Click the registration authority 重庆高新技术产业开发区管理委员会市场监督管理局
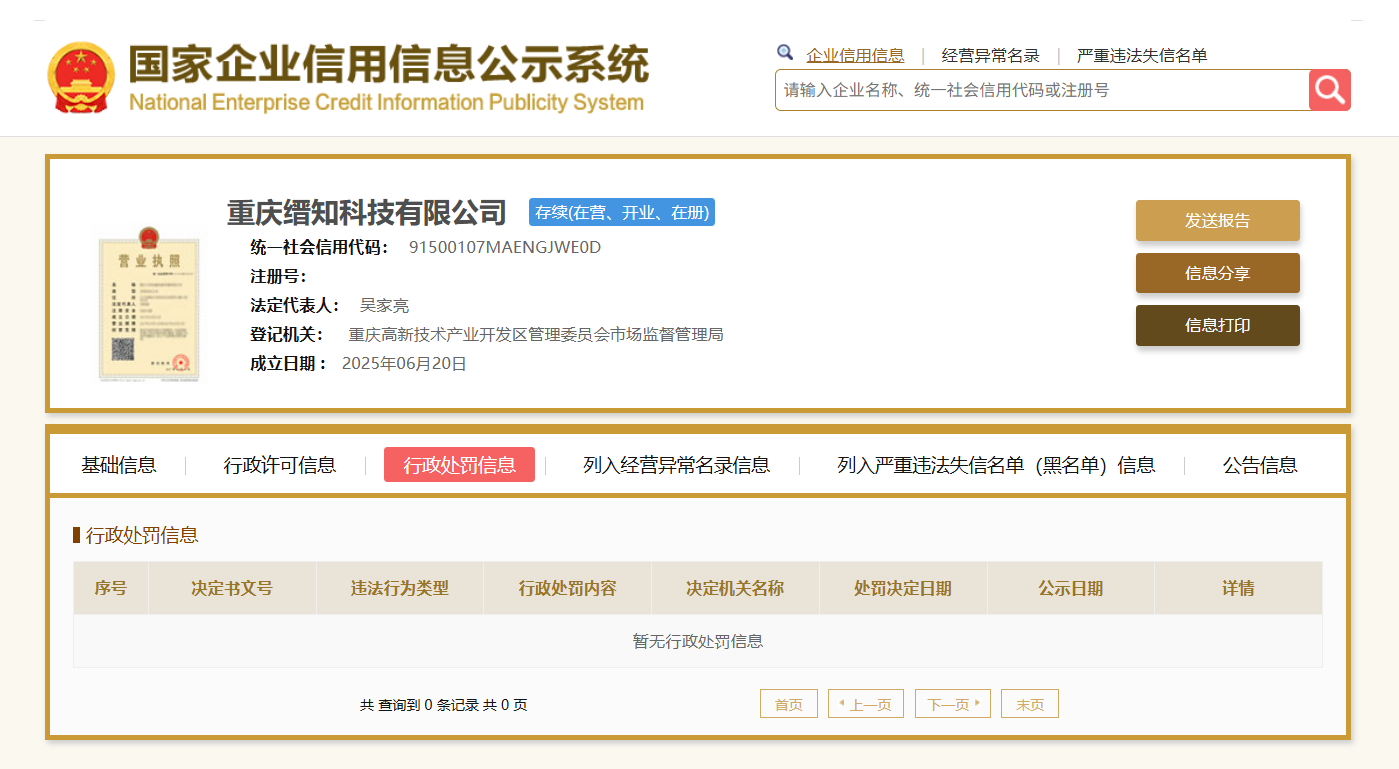Screen dimensions: 1399x769 (x=536, y=334)
